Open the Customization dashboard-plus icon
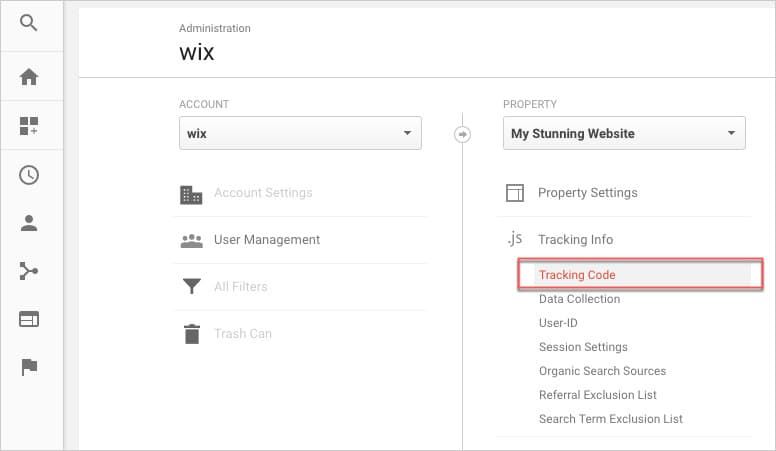The image size is (776, 451). click(x=29, y=126)
